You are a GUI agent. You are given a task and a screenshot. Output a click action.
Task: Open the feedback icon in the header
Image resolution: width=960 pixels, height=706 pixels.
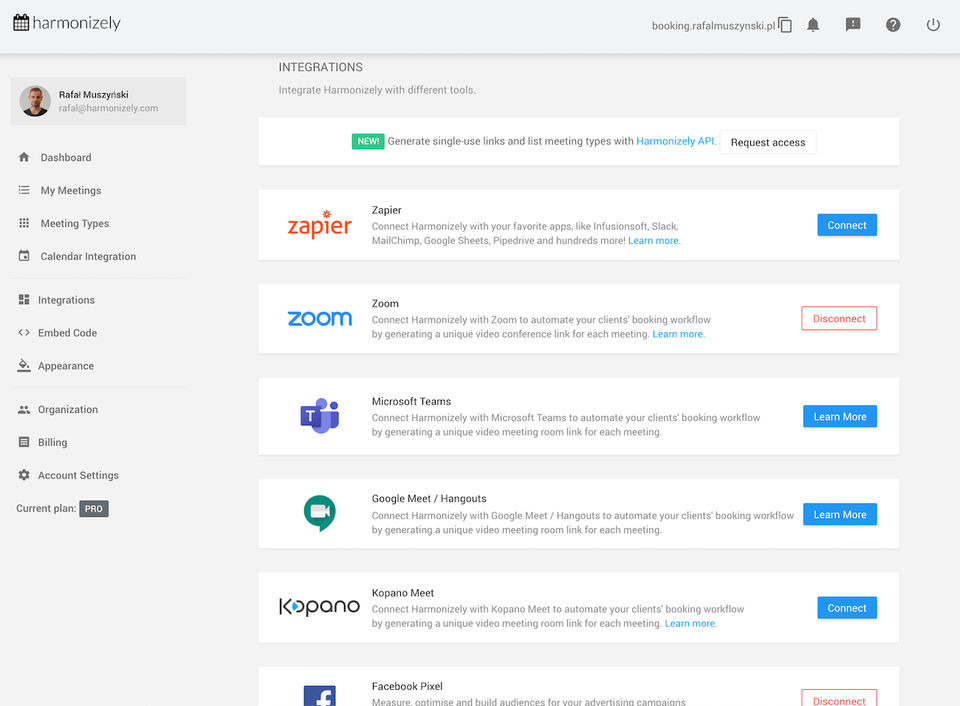pyautogui.click(x=853, y=25)
